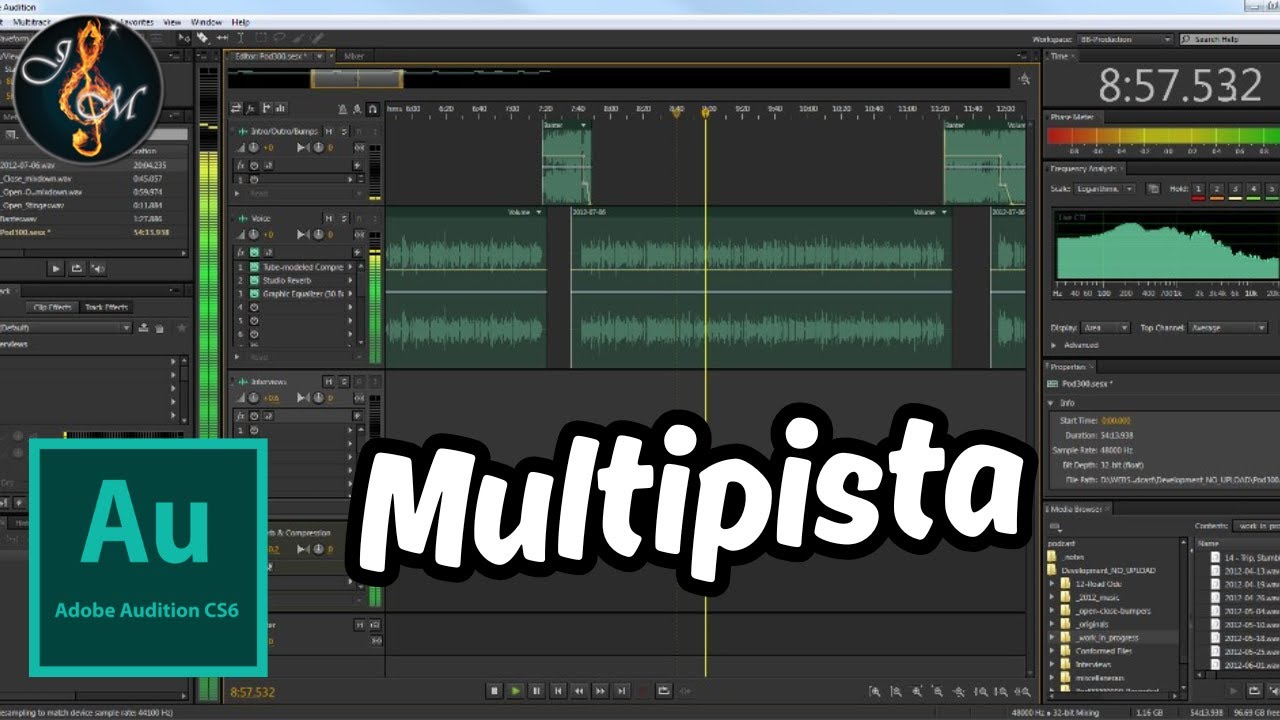This screenshot has width=1280, height=720.
Task: Mute the Voice track
Action: pos(330,218)
